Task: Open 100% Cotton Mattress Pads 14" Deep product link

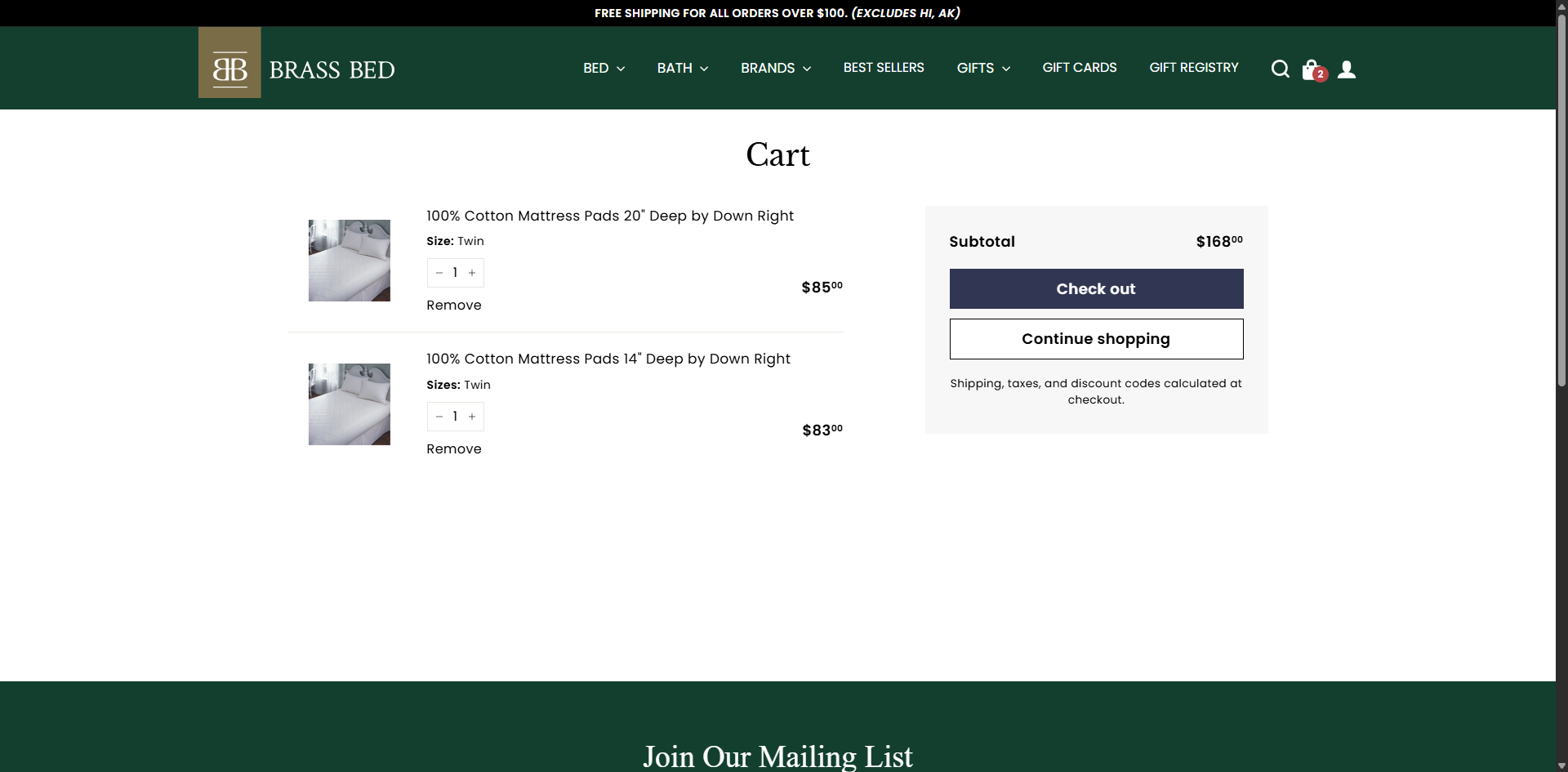Action: tap(608, 359)
